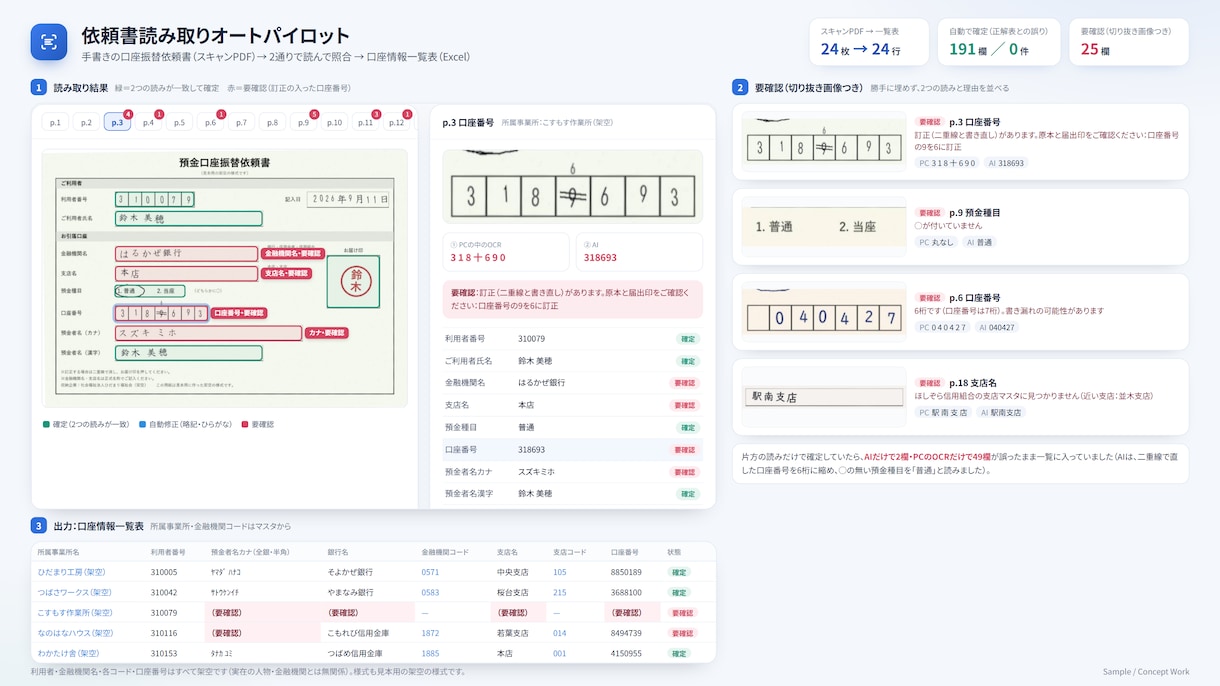Click the そよかぜ銀行 cell
The image size is (1220, 686).
(350, 572)
